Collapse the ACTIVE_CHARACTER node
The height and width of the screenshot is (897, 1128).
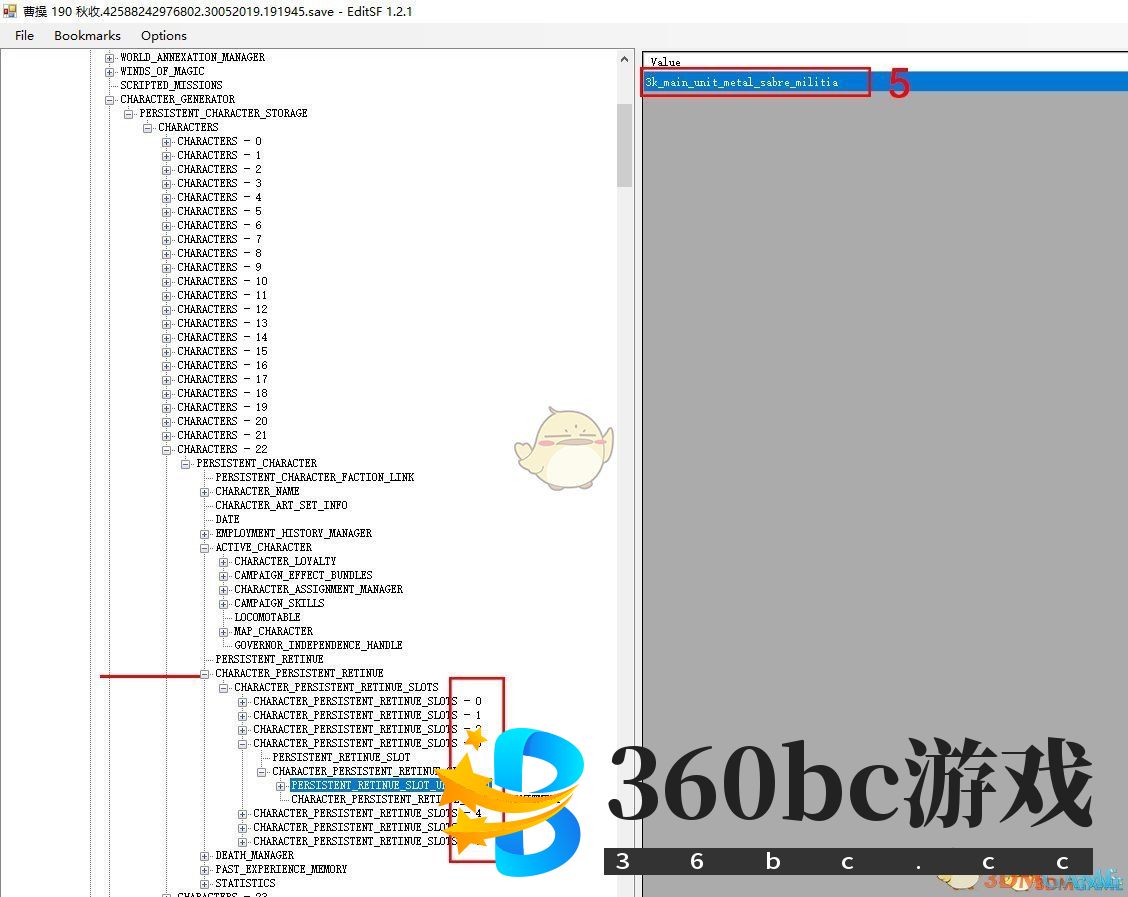[205, 548]
